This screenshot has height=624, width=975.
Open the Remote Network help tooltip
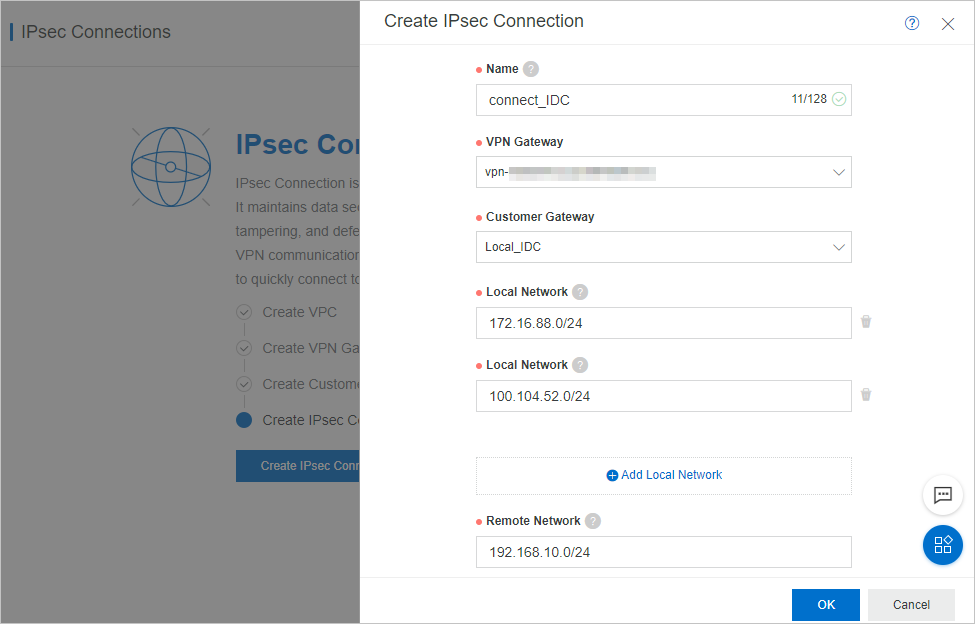click(x=593, y=520)
